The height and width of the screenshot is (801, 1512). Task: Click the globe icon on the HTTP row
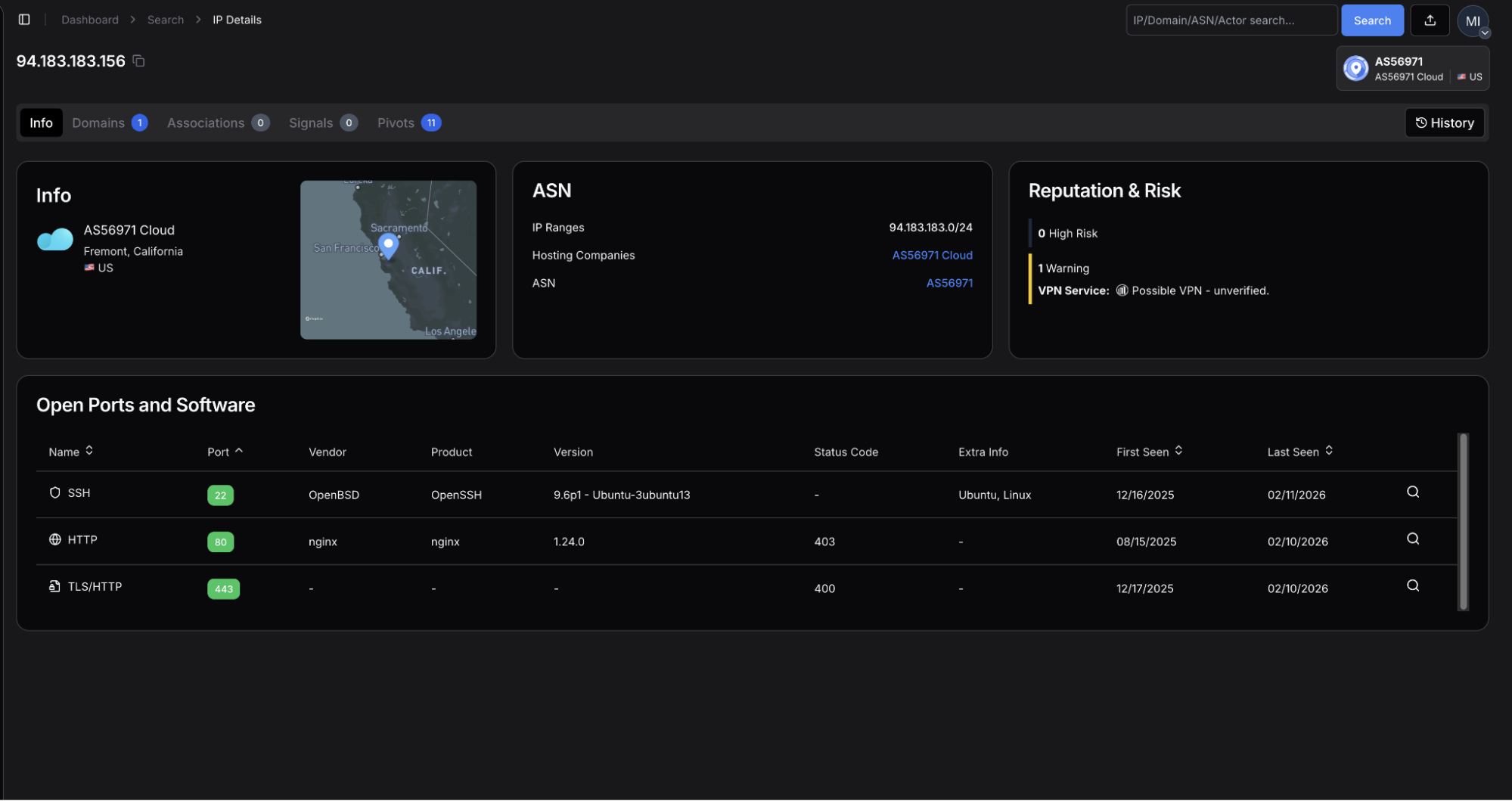coord(55,539)
